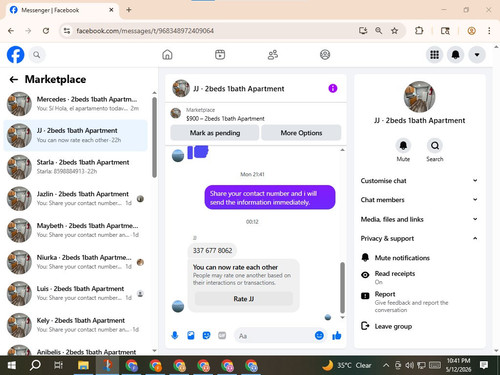Open File Explorer from taskbar

pyautogui.click(x=83, y=365)
